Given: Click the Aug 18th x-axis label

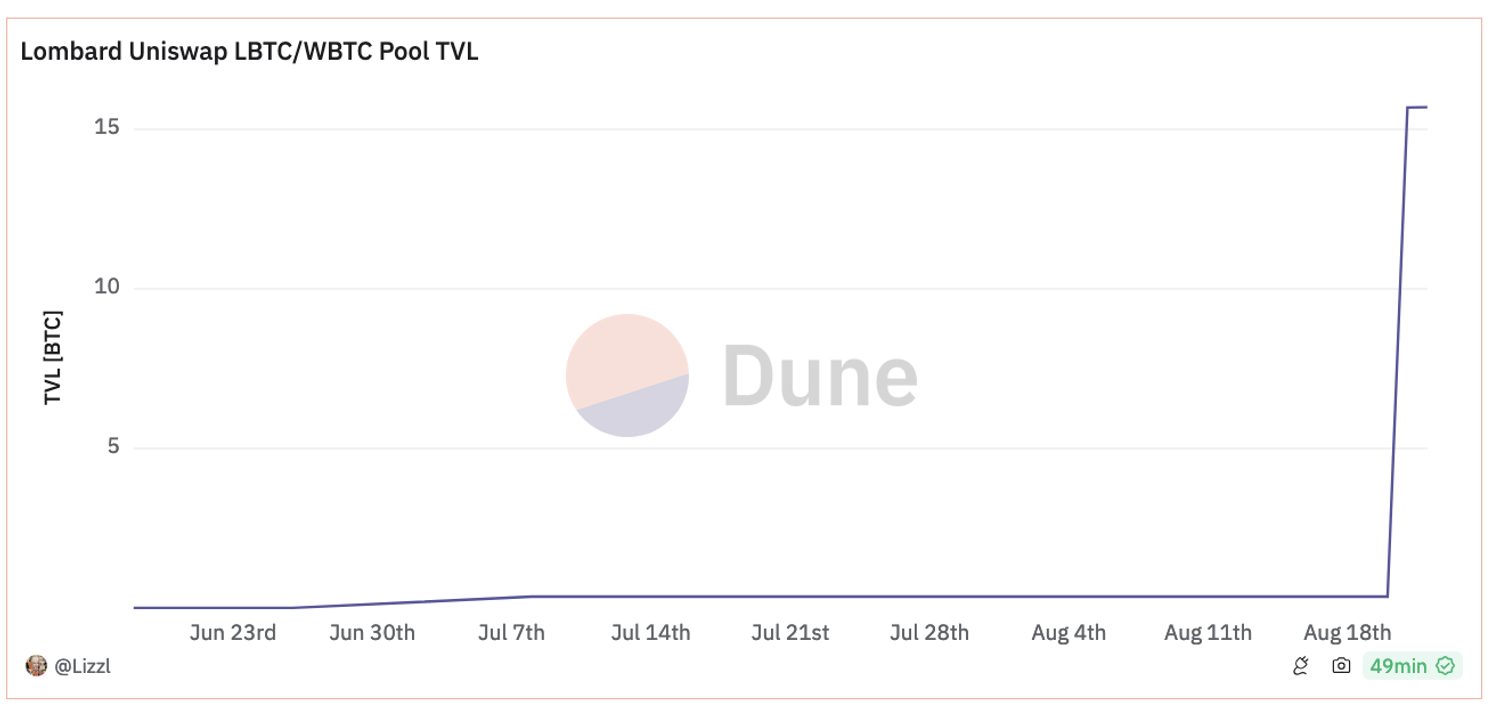Looking at the screenshot, I should [1347, 633].
